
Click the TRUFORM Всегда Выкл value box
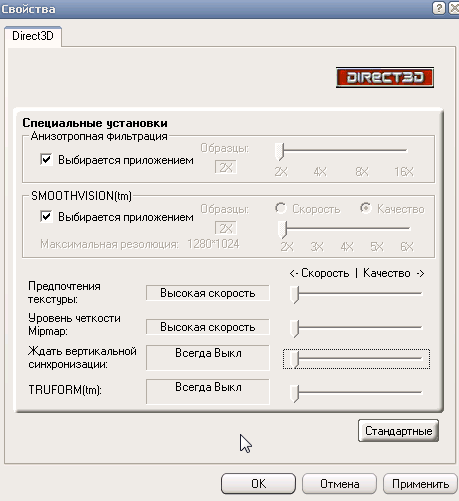(208, 391)
